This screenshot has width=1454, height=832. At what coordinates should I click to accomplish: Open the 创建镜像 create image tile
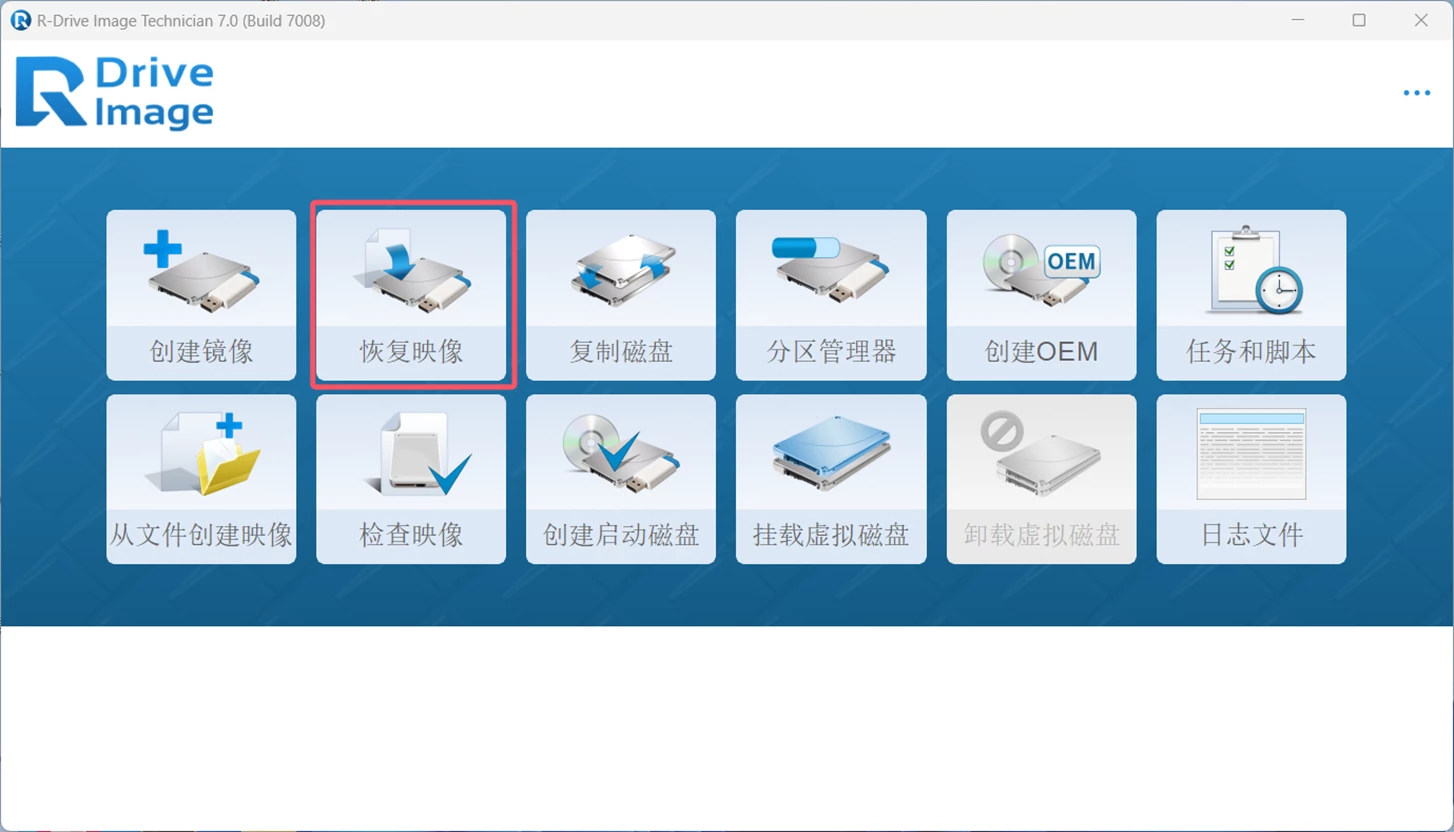pos(201,295)
